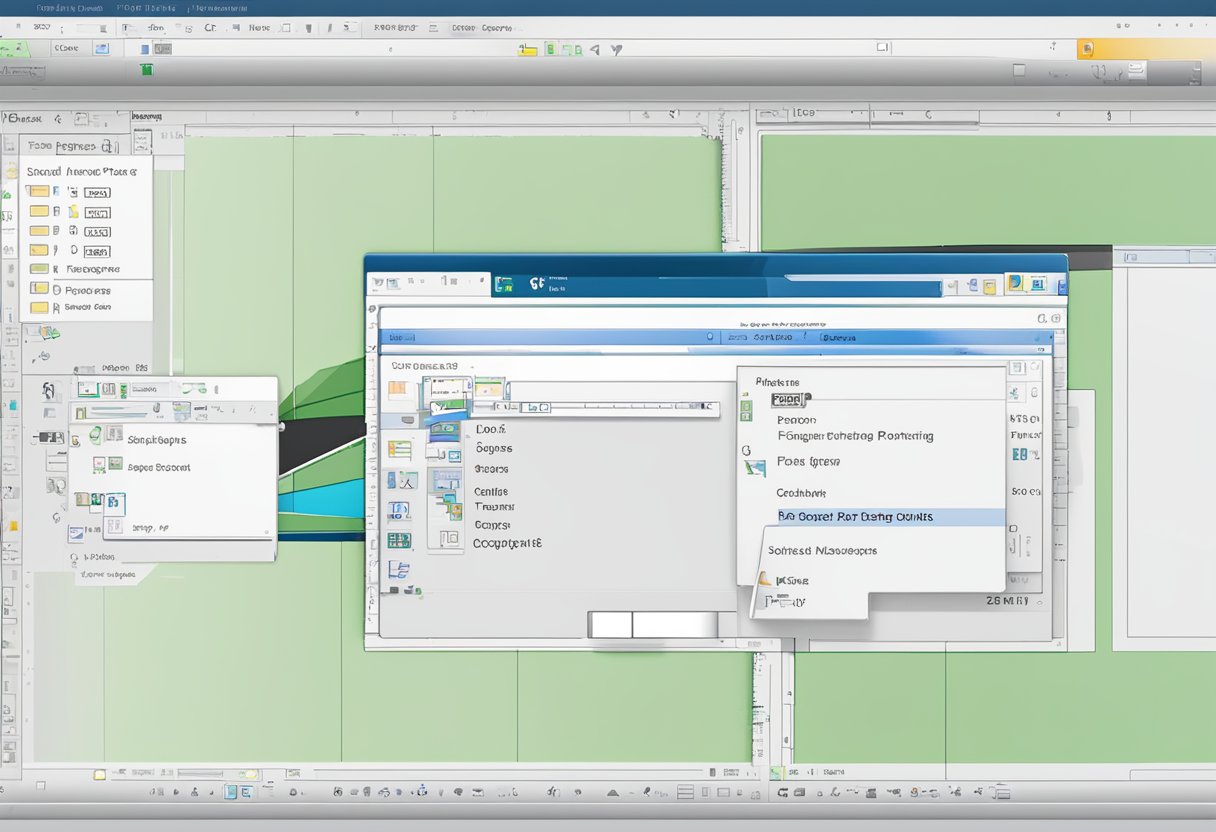Screen dimensions: 1216x832
Task: Click the blue tree-structure icon in dialog sidebar
Action: point(399,570)
